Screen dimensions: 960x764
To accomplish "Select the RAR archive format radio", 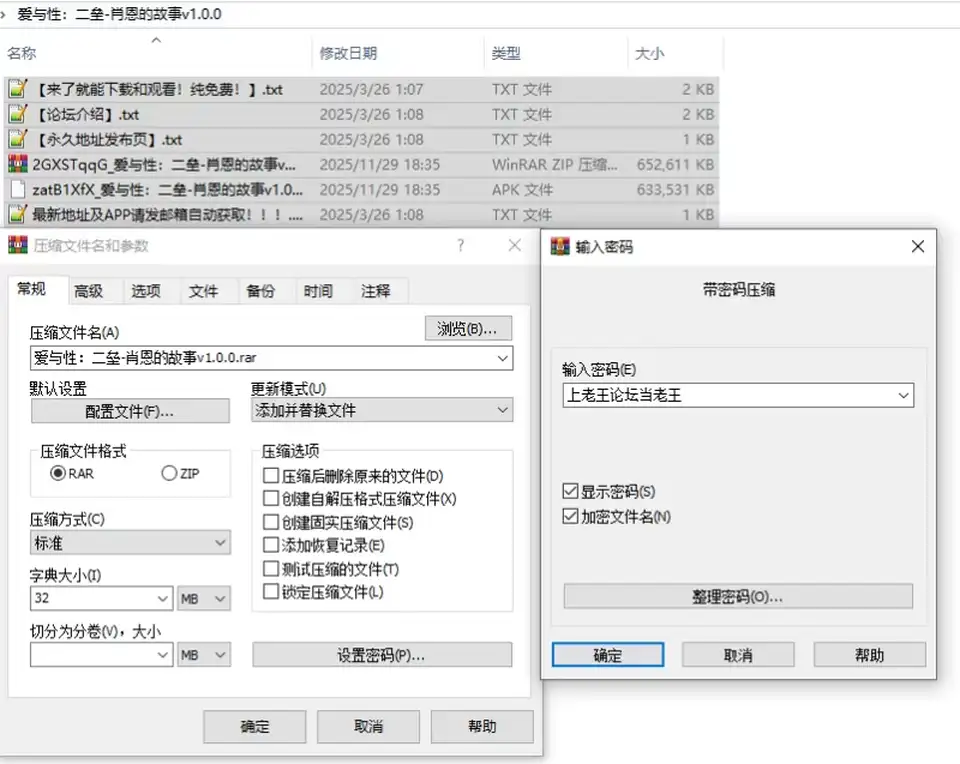I will 58,473.
